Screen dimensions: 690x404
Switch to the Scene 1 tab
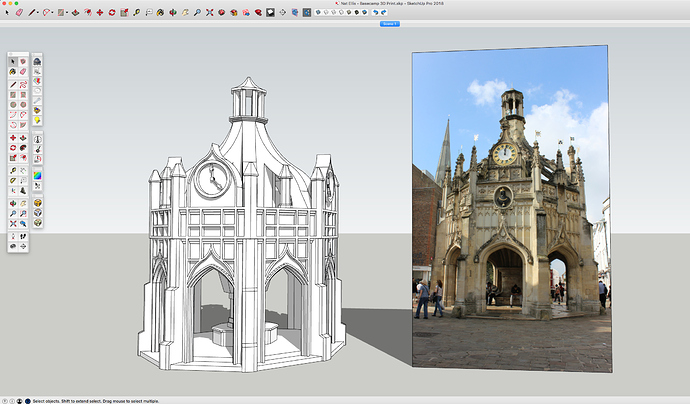[388, 23]
